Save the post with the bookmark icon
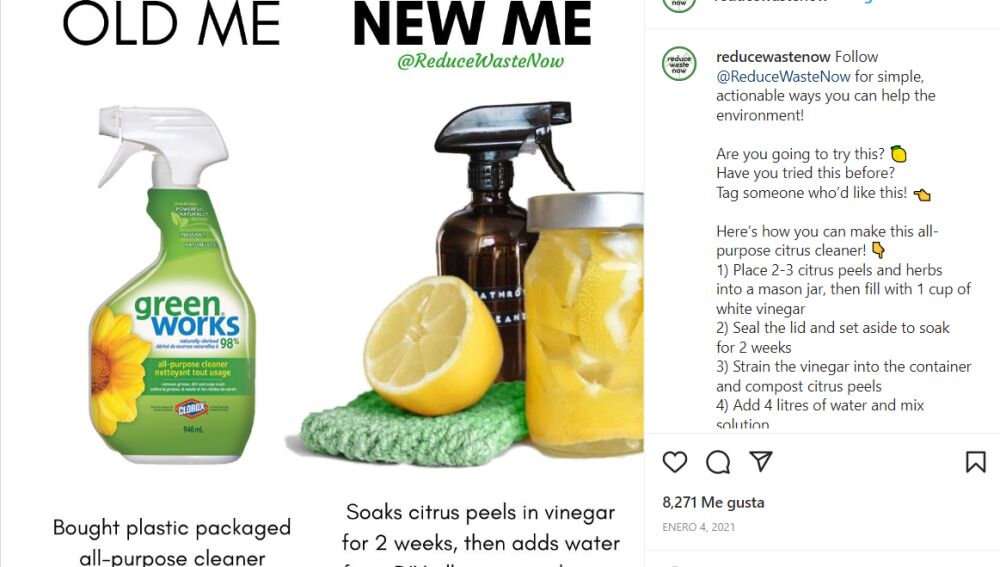The image size is (1000, 567). coord(976,462)
